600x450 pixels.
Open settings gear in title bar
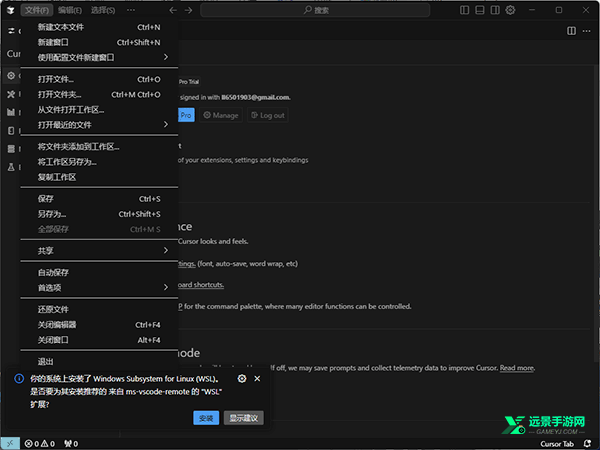click(510, 10)
